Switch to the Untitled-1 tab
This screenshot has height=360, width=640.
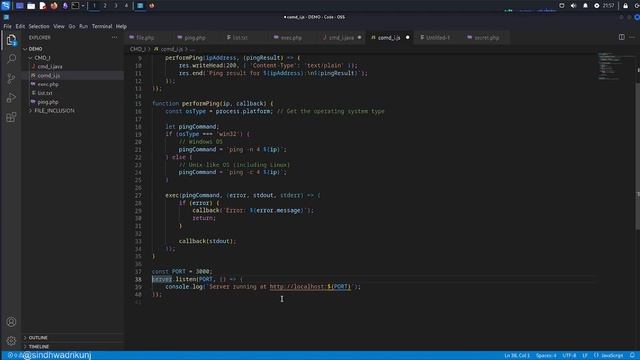[438, 38]
